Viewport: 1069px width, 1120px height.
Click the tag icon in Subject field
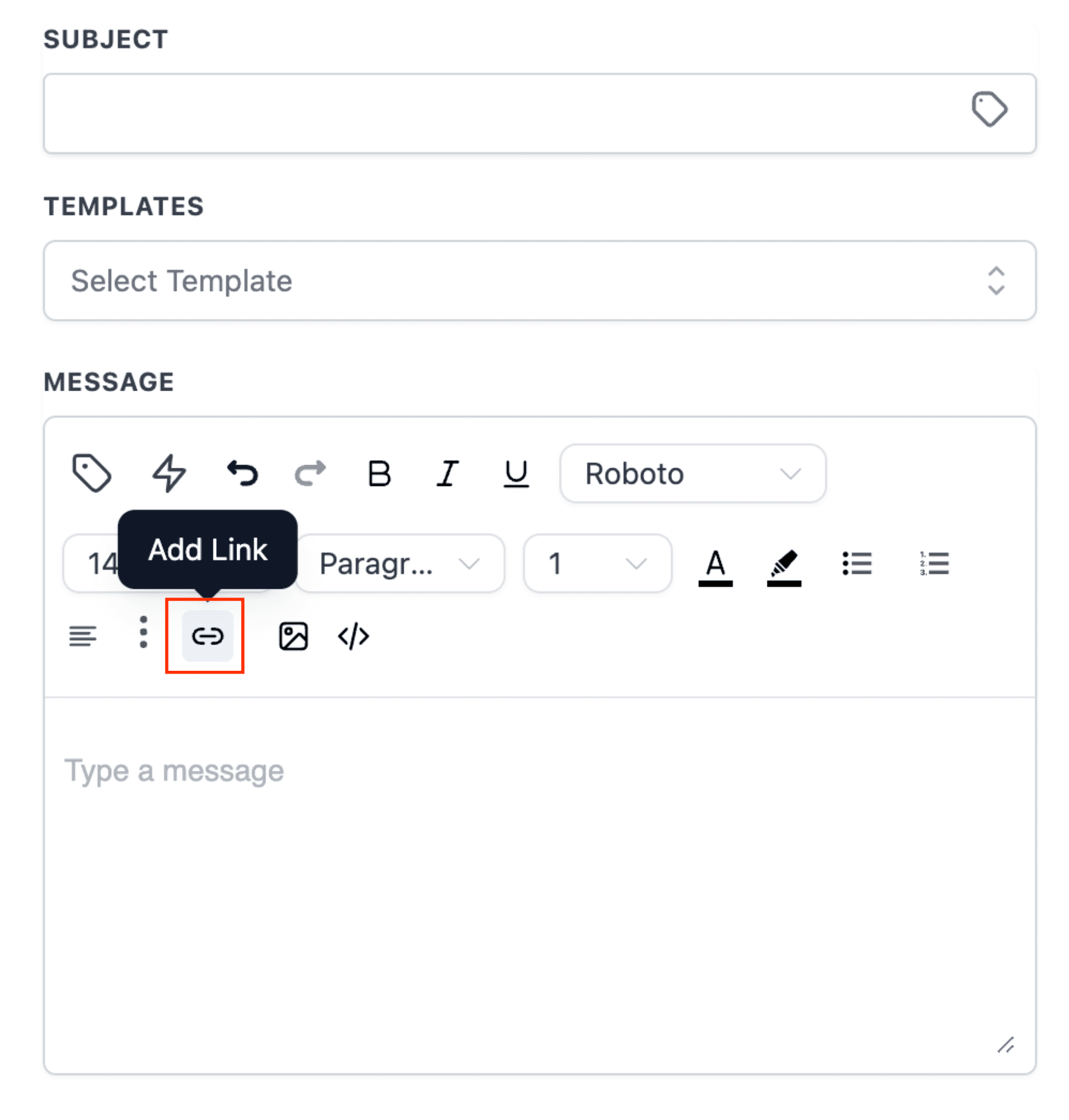click(x=990, y=109)
